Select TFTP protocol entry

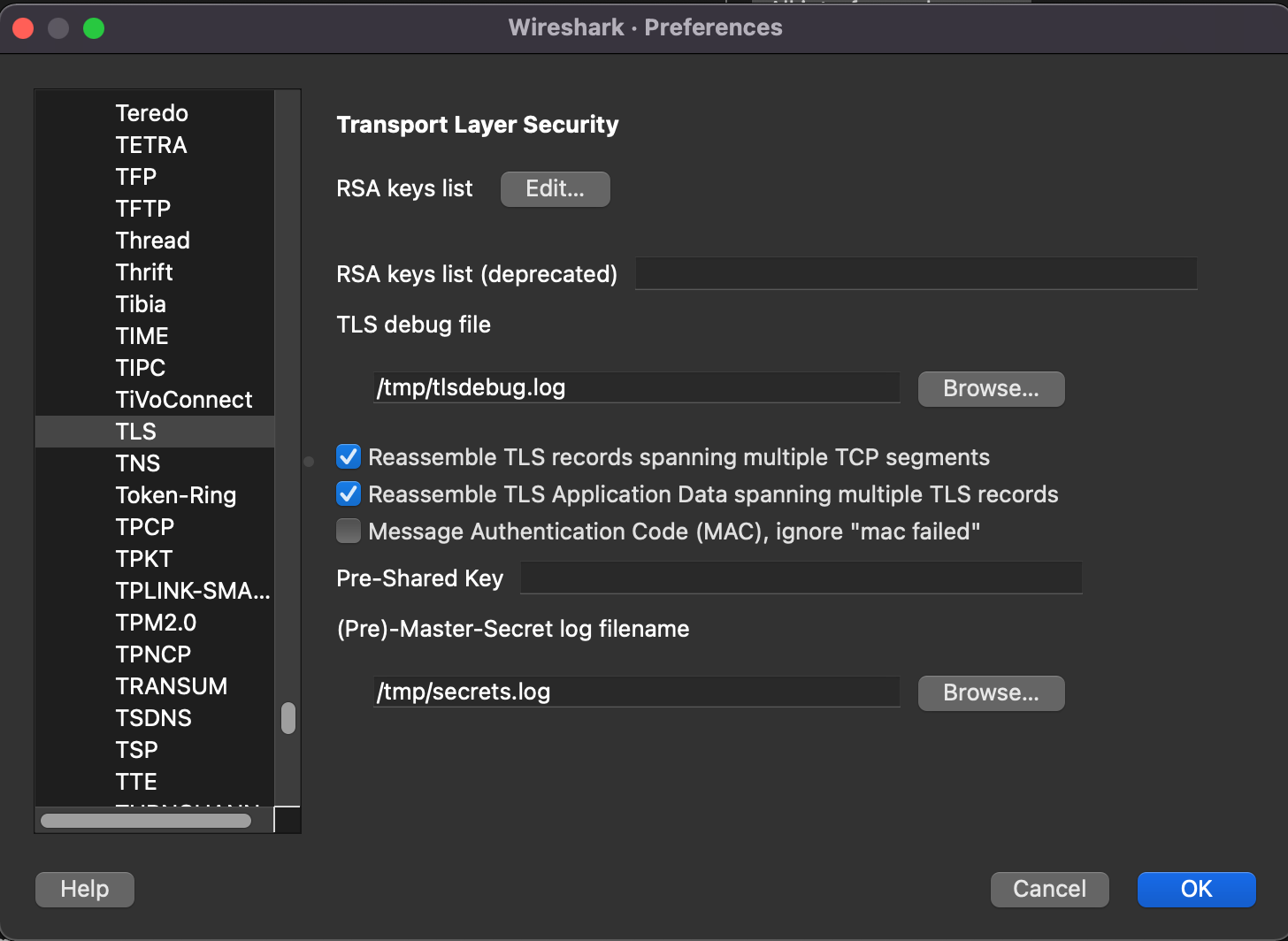tap(155, 209)
